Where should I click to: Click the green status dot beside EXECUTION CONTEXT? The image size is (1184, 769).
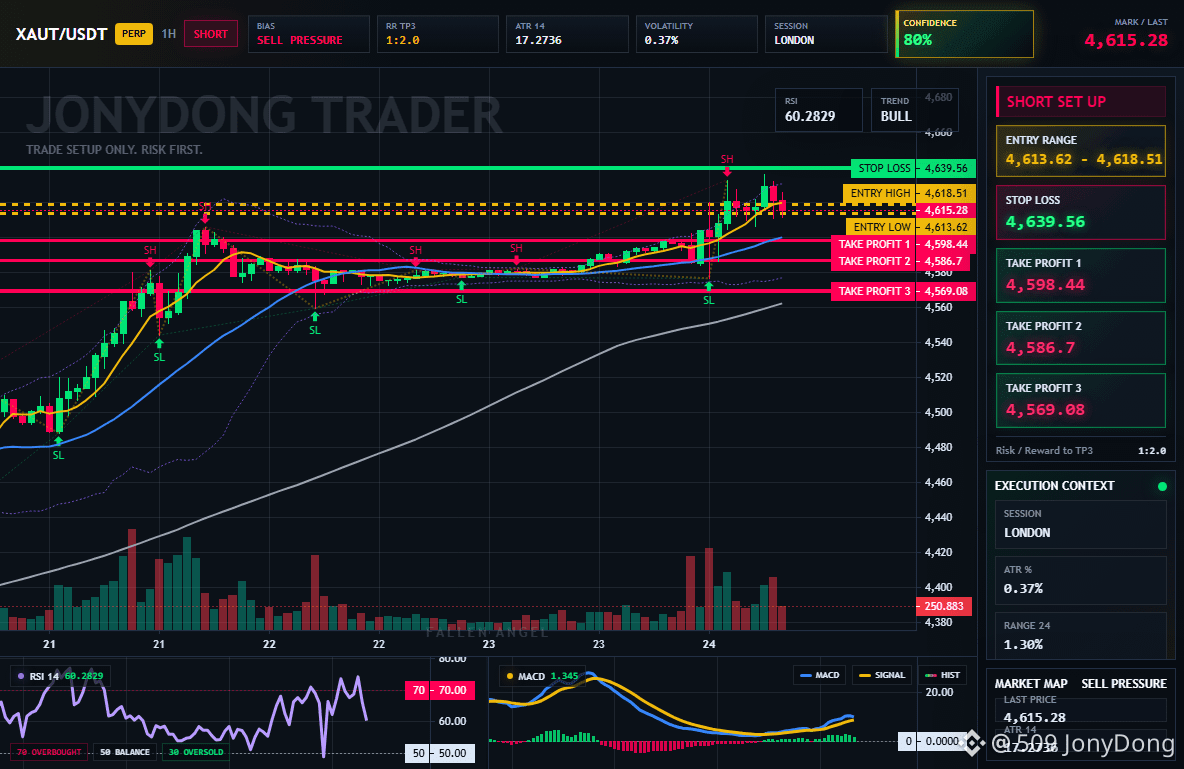click(1162, 486)
